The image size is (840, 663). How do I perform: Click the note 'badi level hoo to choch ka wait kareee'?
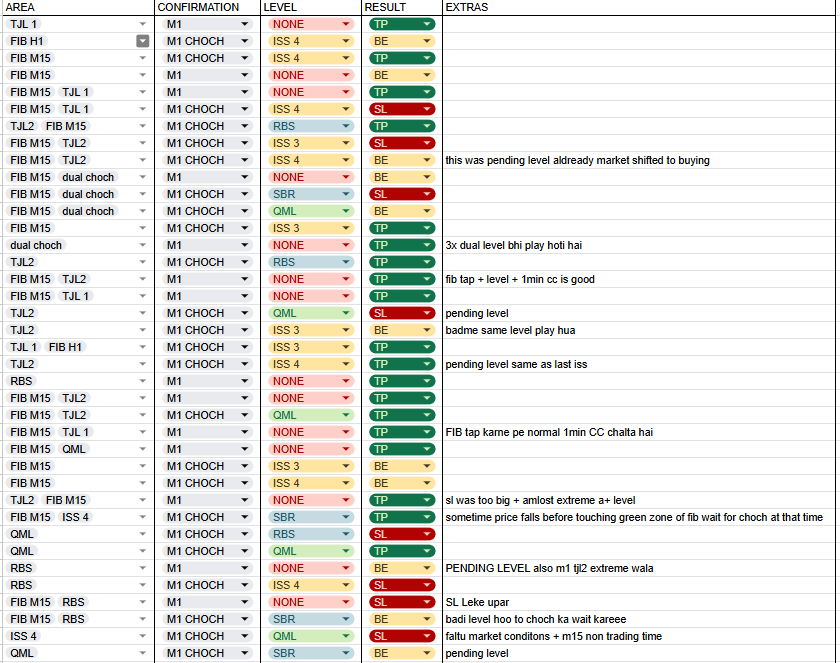tap(536, 619)
